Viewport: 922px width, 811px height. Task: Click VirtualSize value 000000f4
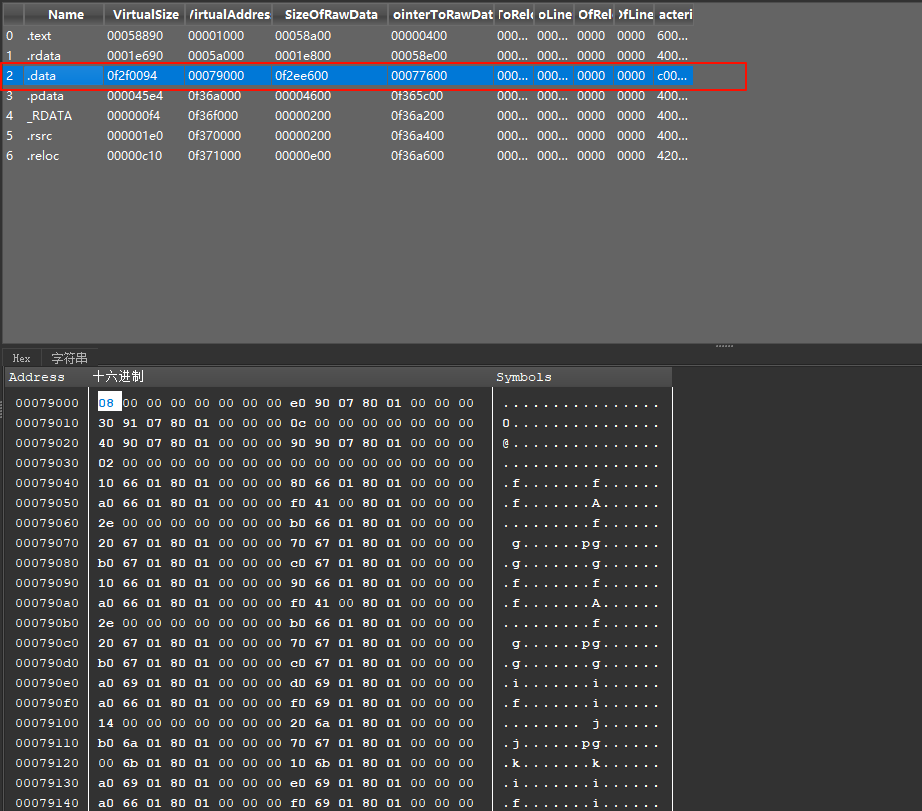[133, 116]
